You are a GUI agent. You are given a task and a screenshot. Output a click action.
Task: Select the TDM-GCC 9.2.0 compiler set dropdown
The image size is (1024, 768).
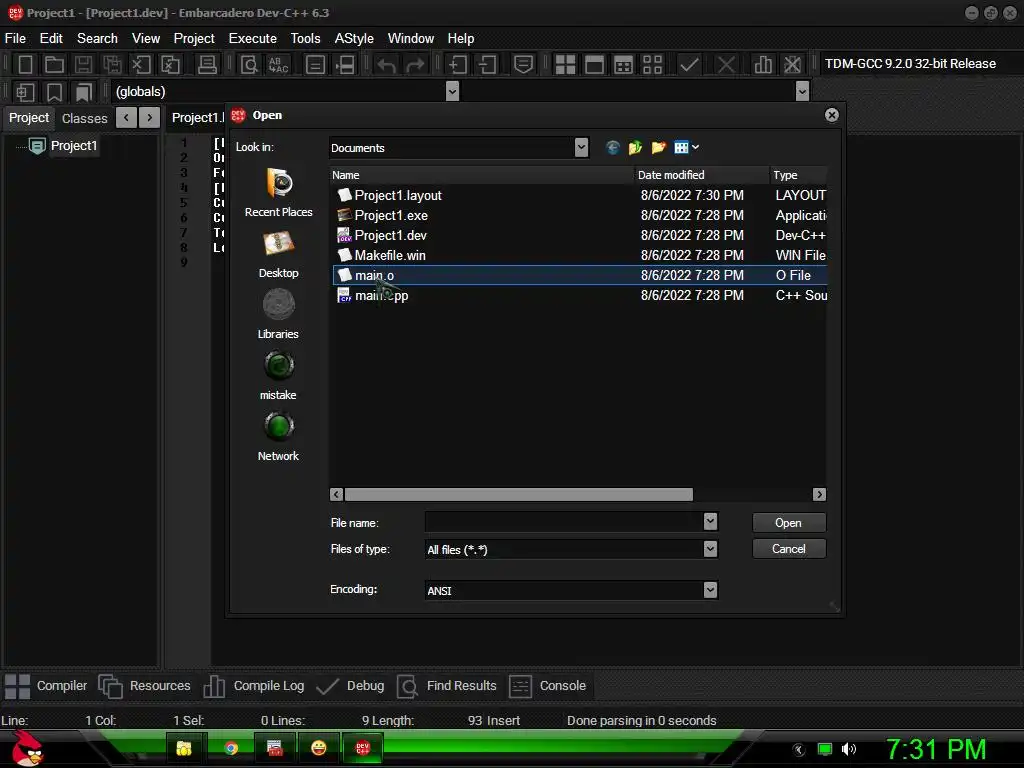[x=910, y=63]
